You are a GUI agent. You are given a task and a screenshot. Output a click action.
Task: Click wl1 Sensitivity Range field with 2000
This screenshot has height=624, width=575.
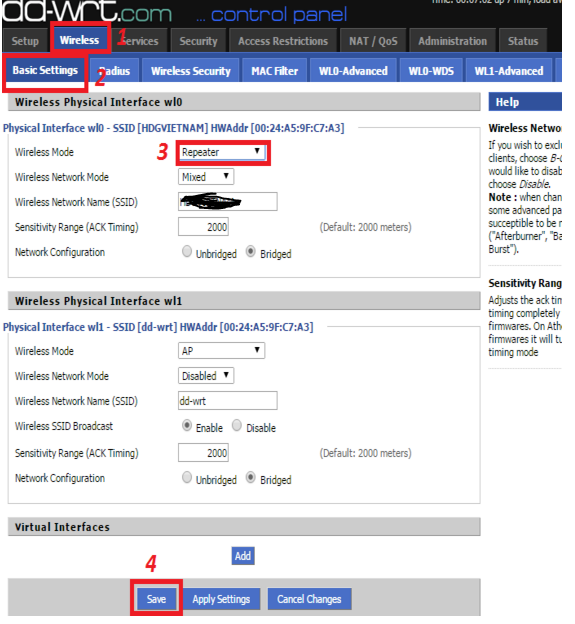tap(203, 453)
